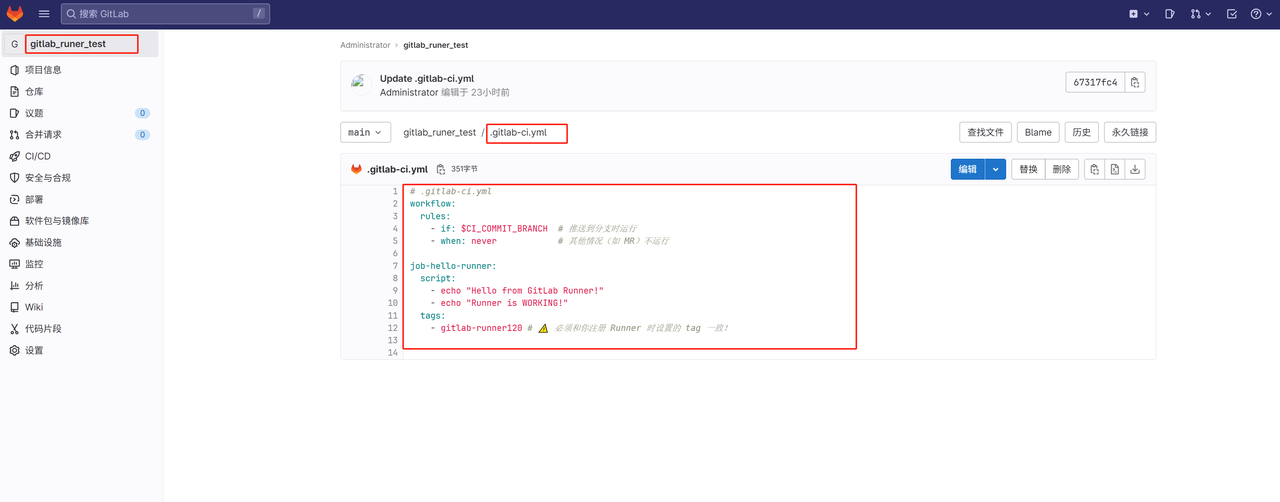The width and height of the screenshot is (1280, 502).
Task: Expand the help question mark menu
Action: point(1261,14)
